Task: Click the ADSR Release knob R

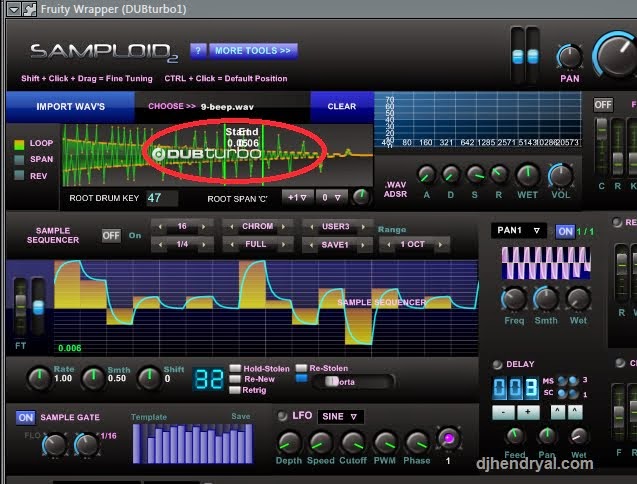Action: click(x=498, y=175)
